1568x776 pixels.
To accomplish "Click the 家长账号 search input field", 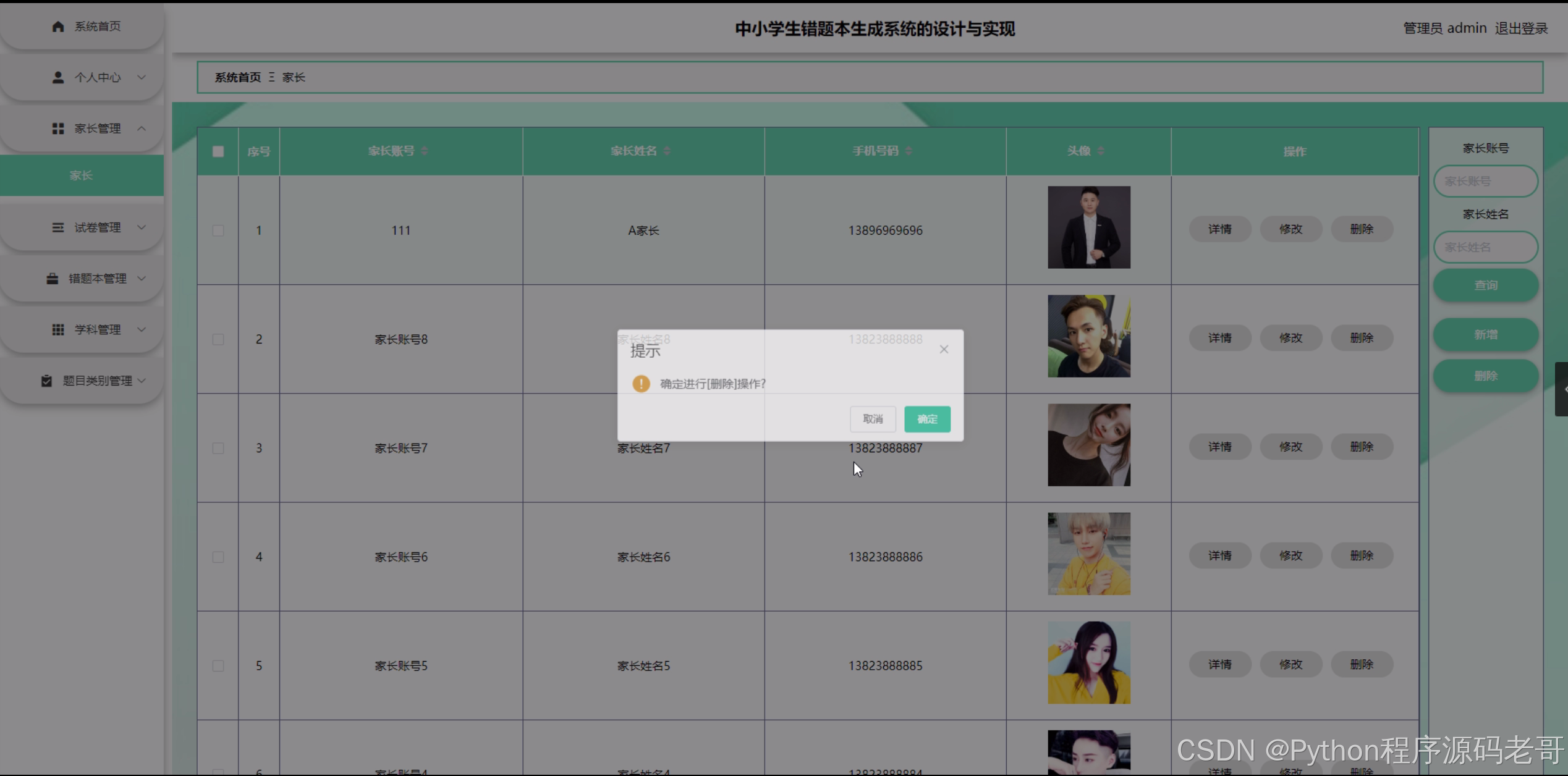I will pos(1485,181).
